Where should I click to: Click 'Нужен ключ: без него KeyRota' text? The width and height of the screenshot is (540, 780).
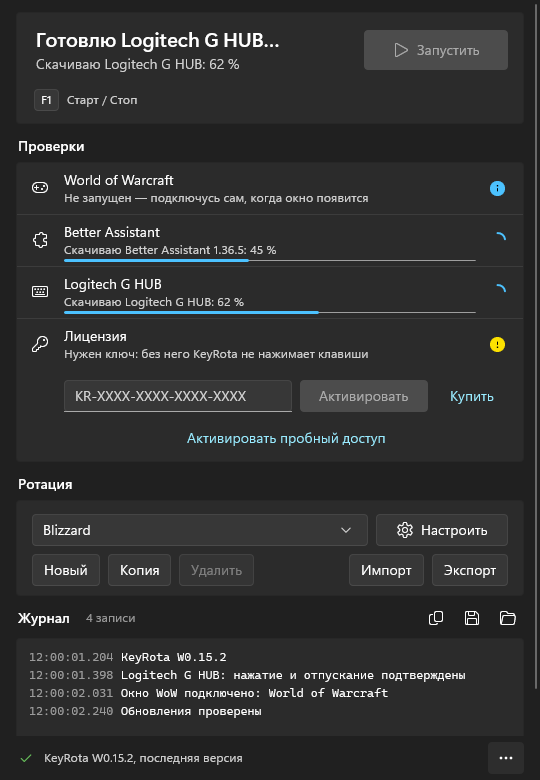point(216,354)
